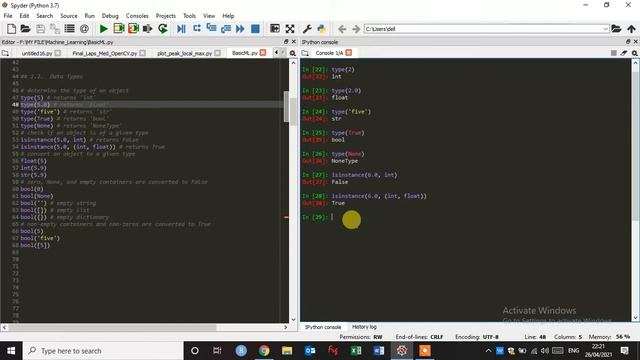640x360 pixels.
Task: Open the Consoles menu
Action: [137, 16]
